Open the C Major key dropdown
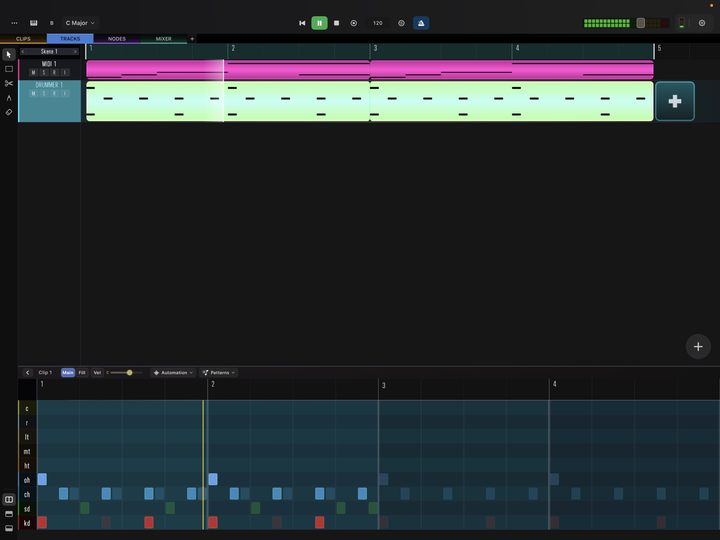Screen dimensions: 720x540 pos(80,23)
